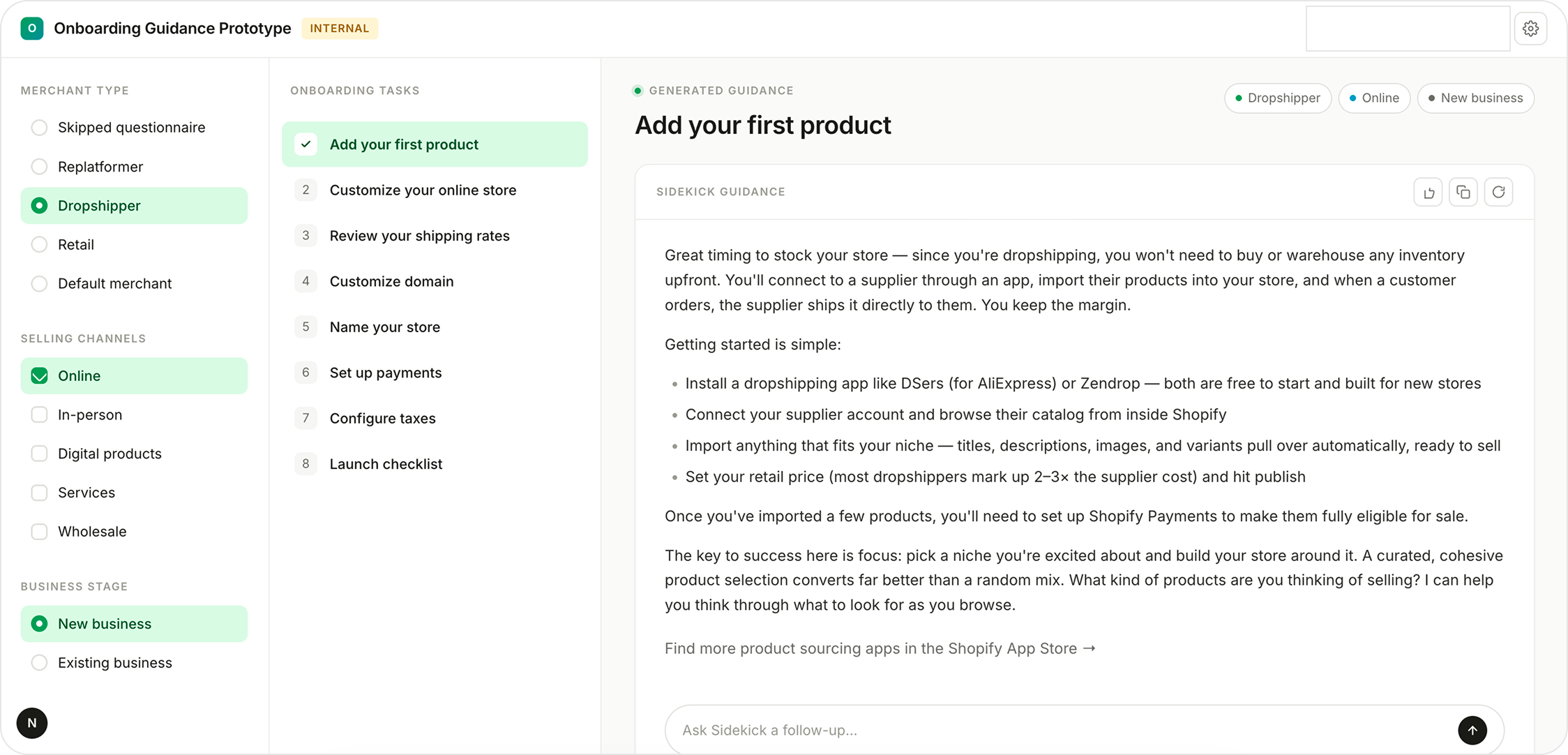Select Existing business stage
The height and width of the screenshot is (755, 1568).
[x=134, y=663]
